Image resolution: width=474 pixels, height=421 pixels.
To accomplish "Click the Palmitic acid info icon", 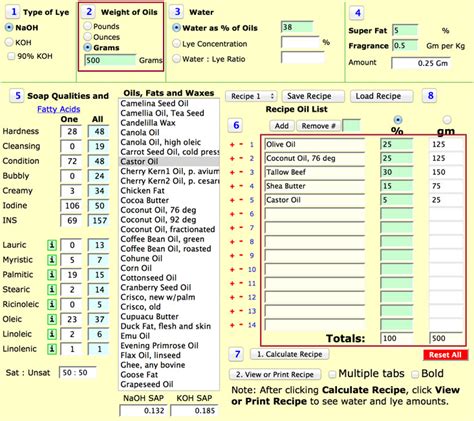I will (x=52, y=275).
